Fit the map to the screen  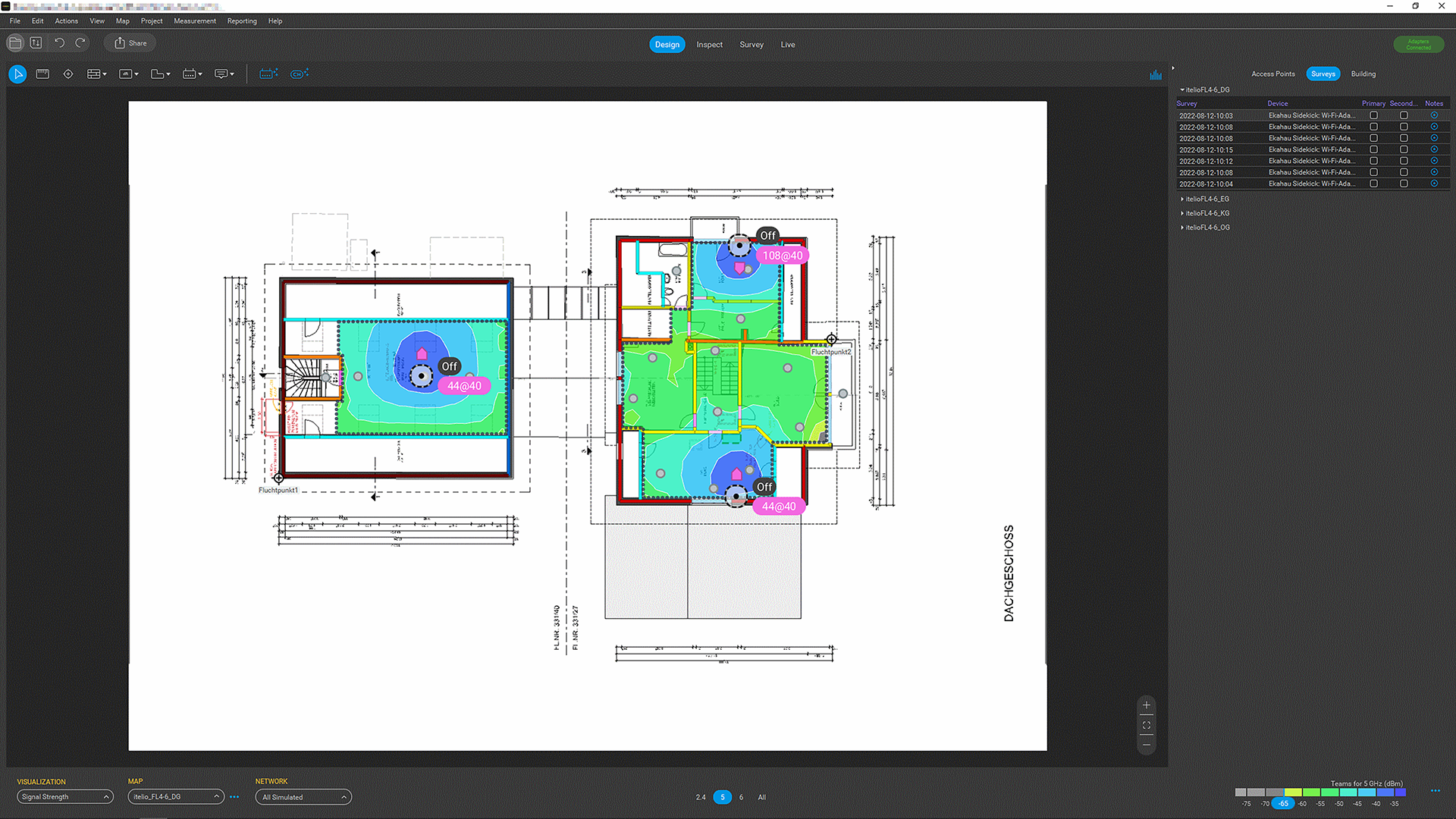pos(1147,725)
